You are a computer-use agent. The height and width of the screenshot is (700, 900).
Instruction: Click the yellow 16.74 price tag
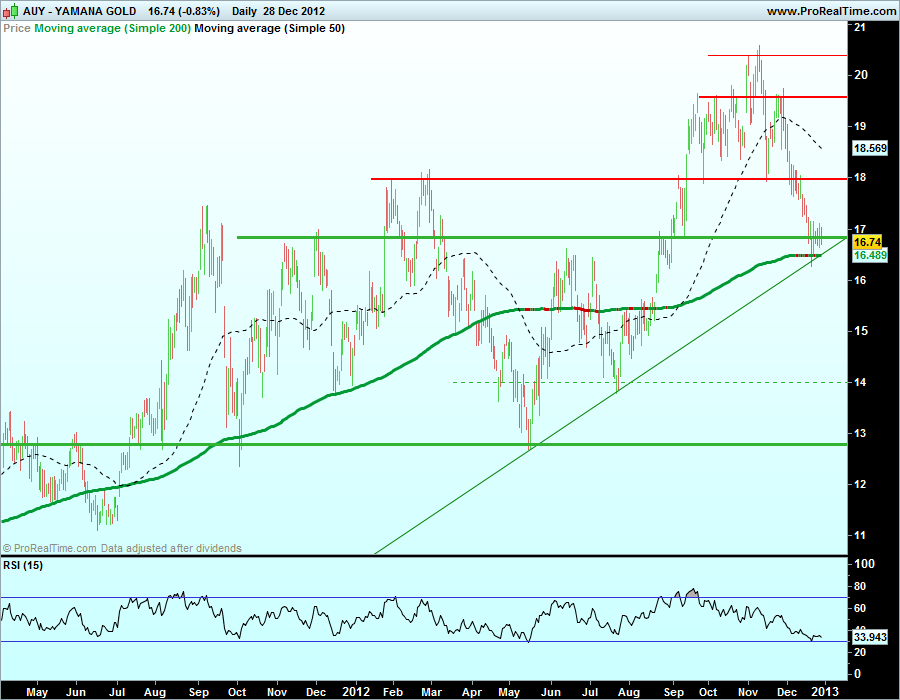(867, 242)
